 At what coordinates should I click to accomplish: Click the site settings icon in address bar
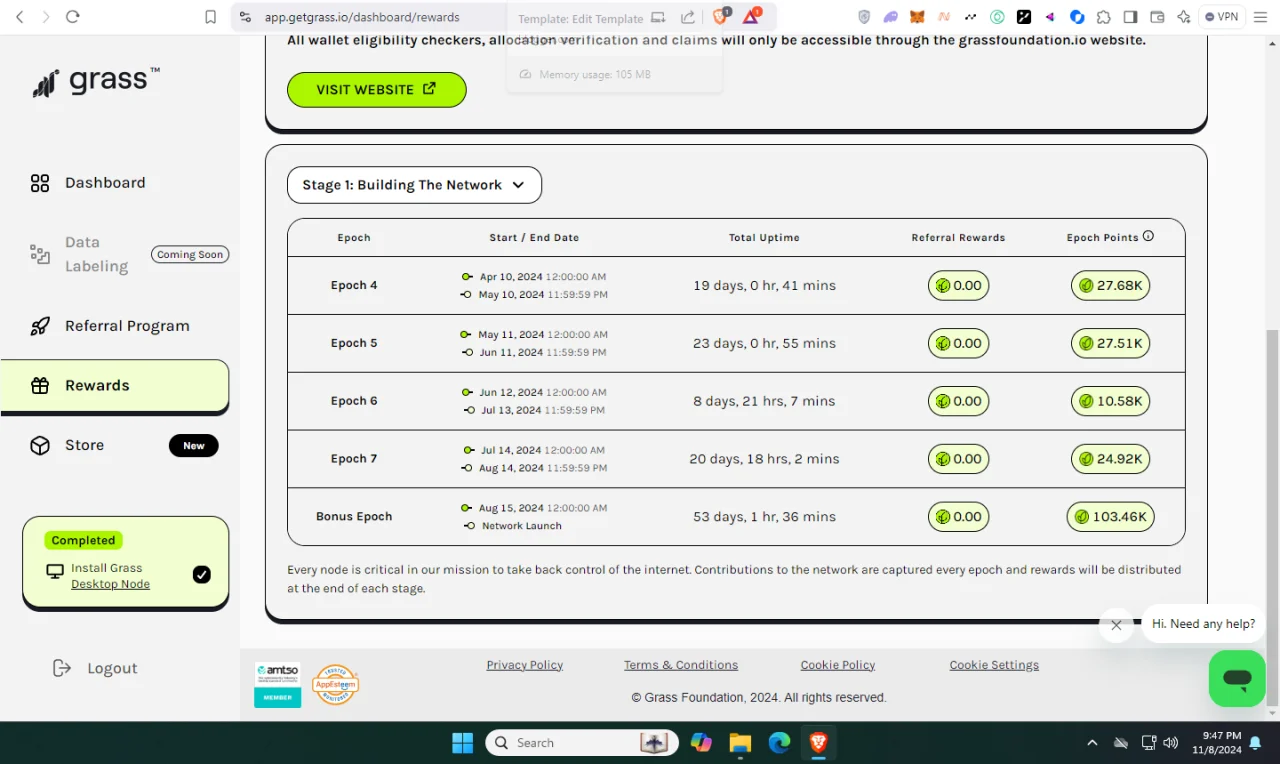click(x=246, y=17)
